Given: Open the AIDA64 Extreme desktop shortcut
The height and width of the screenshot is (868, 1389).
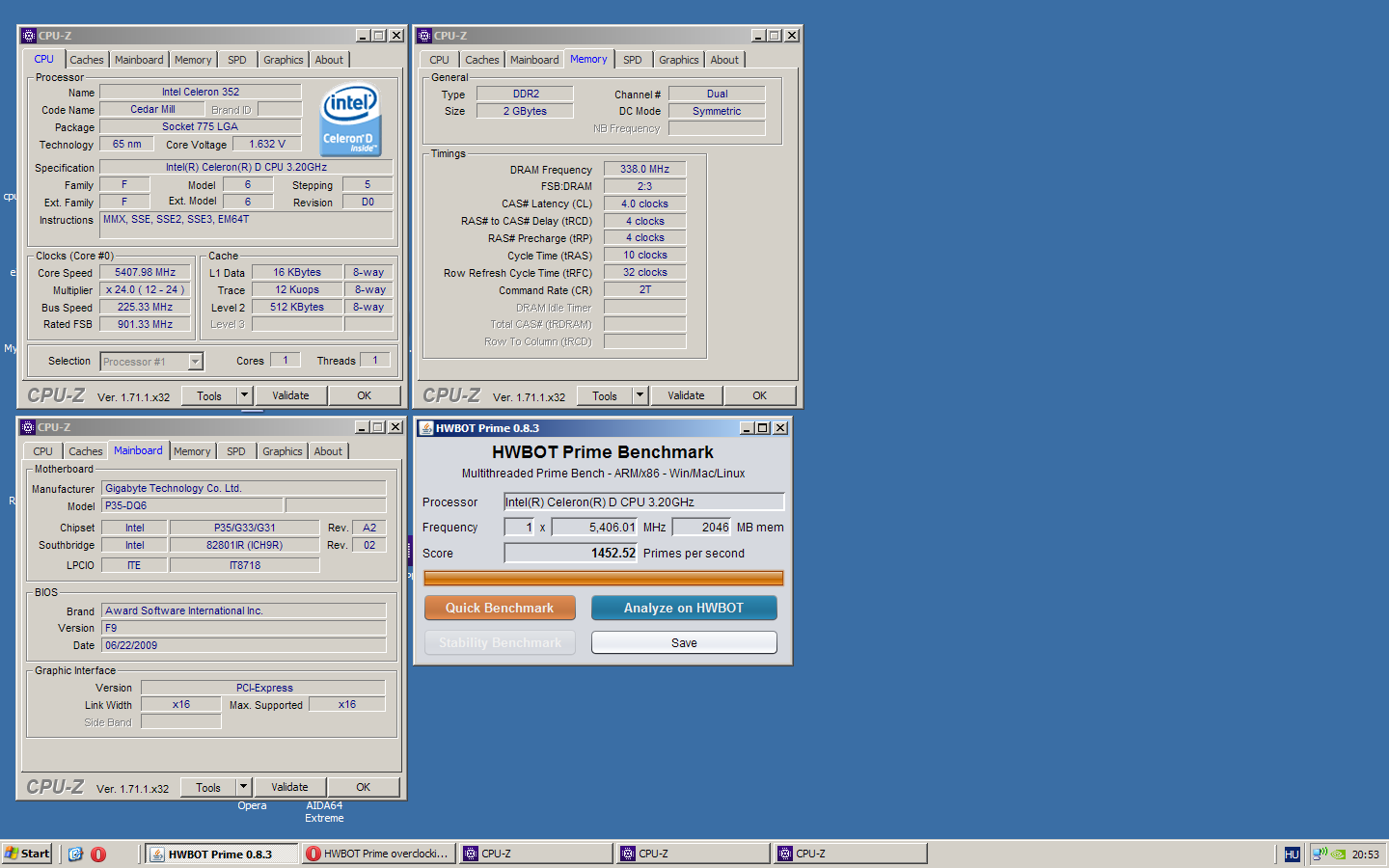Looking at the screenshot, I should pos(324,812).
